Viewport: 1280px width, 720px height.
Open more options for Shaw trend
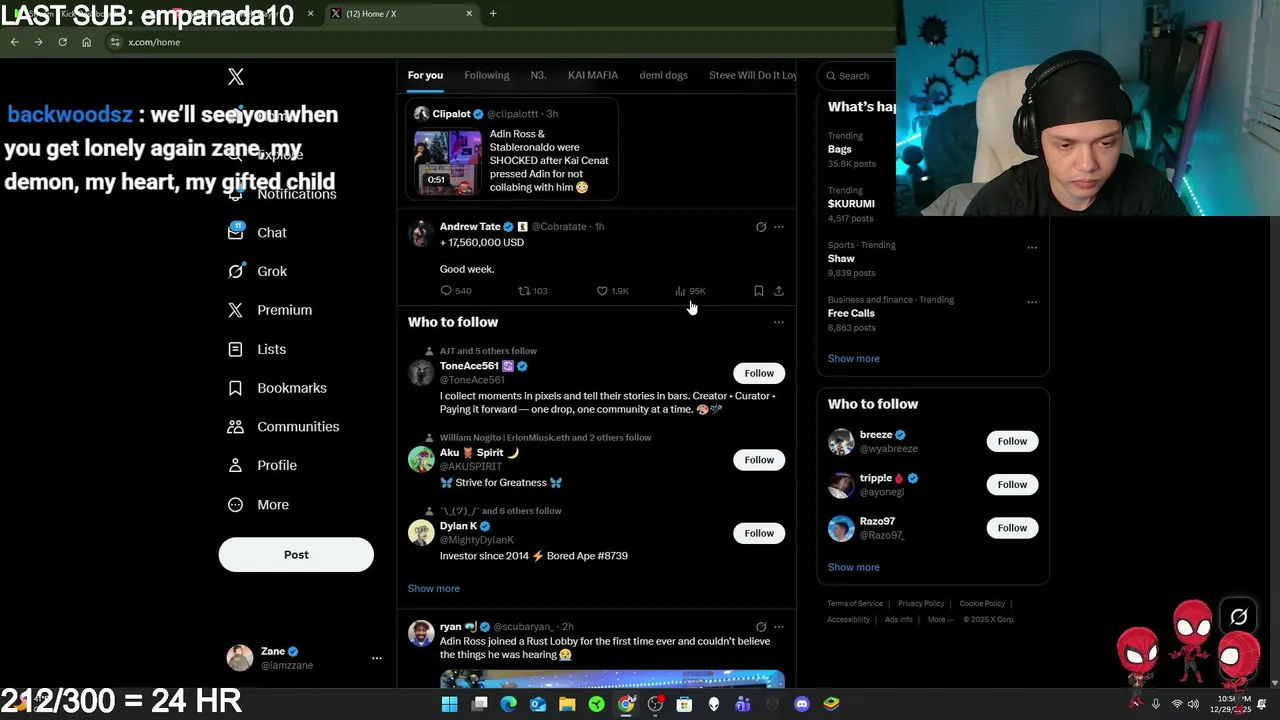pyautogui.click(x=1032, y=247)
